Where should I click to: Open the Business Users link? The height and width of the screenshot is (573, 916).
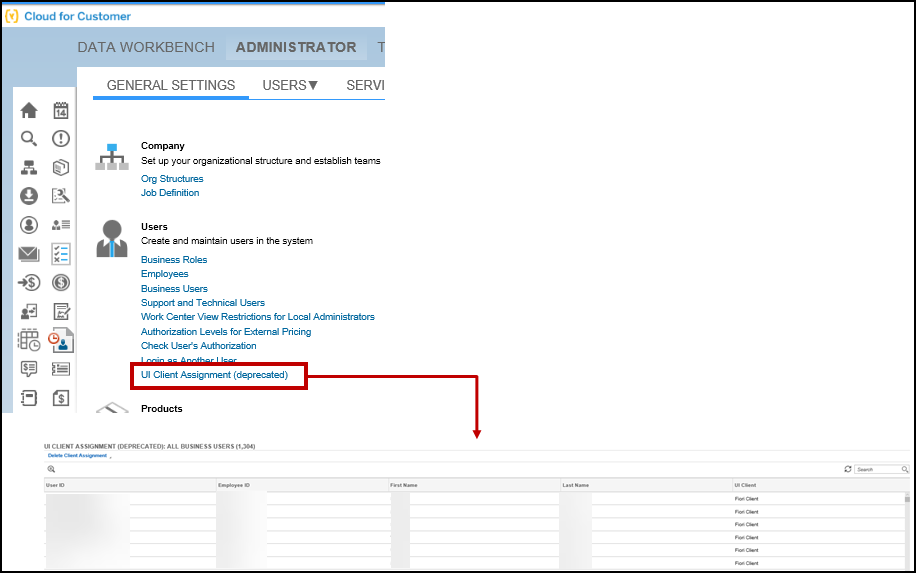pyautogui.click(x=174, y=289)
